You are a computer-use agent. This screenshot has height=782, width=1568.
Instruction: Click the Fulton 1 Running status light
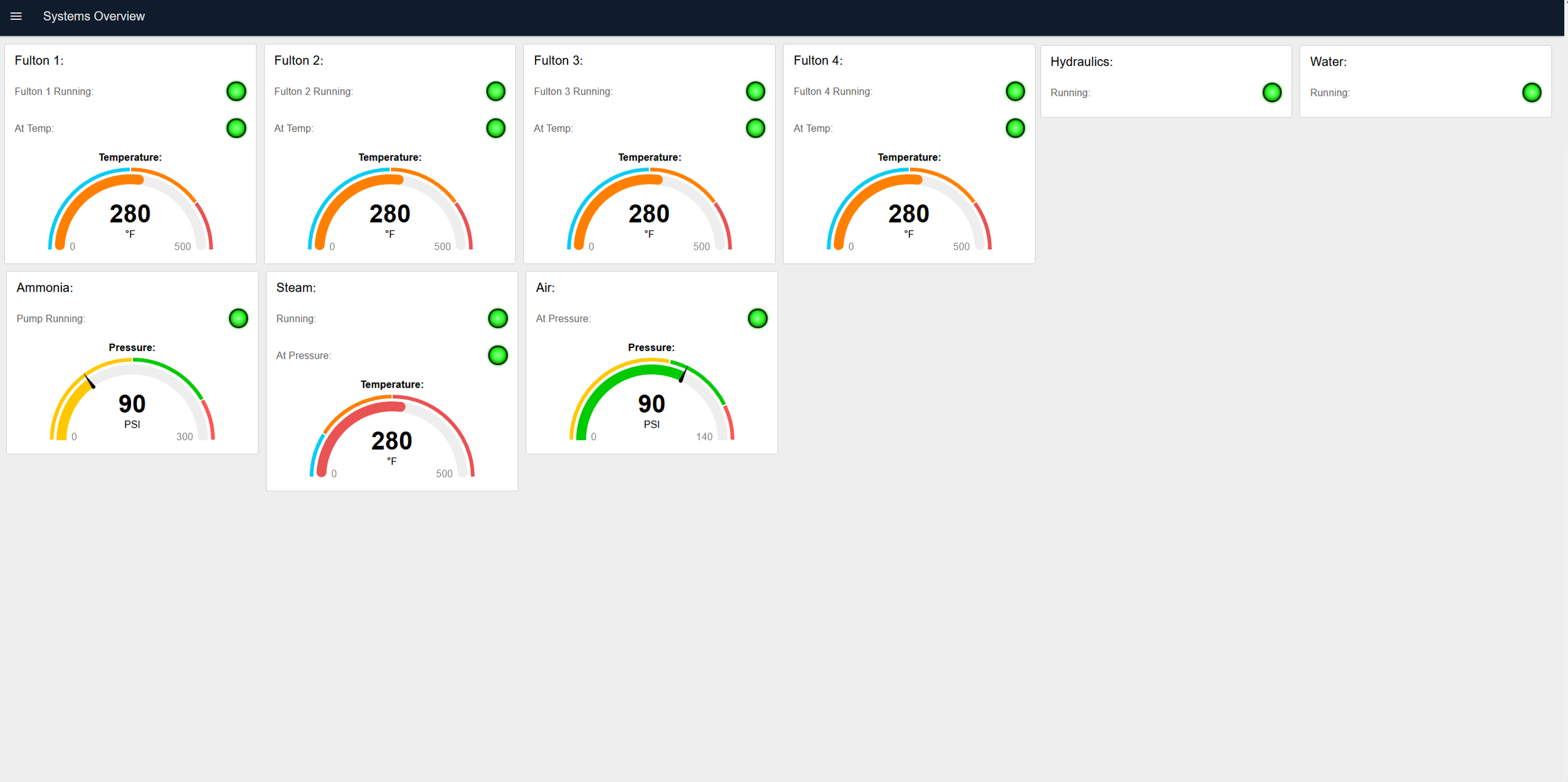click(236, 92)
